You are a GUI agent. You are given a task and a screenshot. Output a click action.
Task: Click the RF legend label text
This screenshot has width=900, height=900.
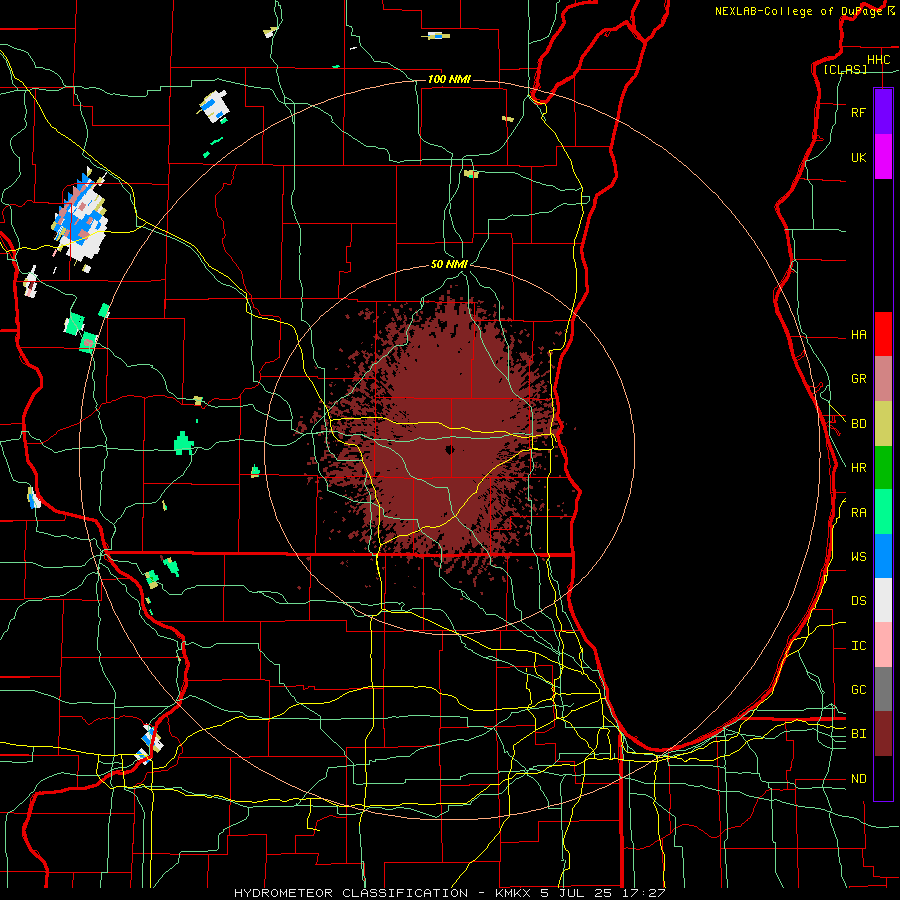(x=858, y=112)
